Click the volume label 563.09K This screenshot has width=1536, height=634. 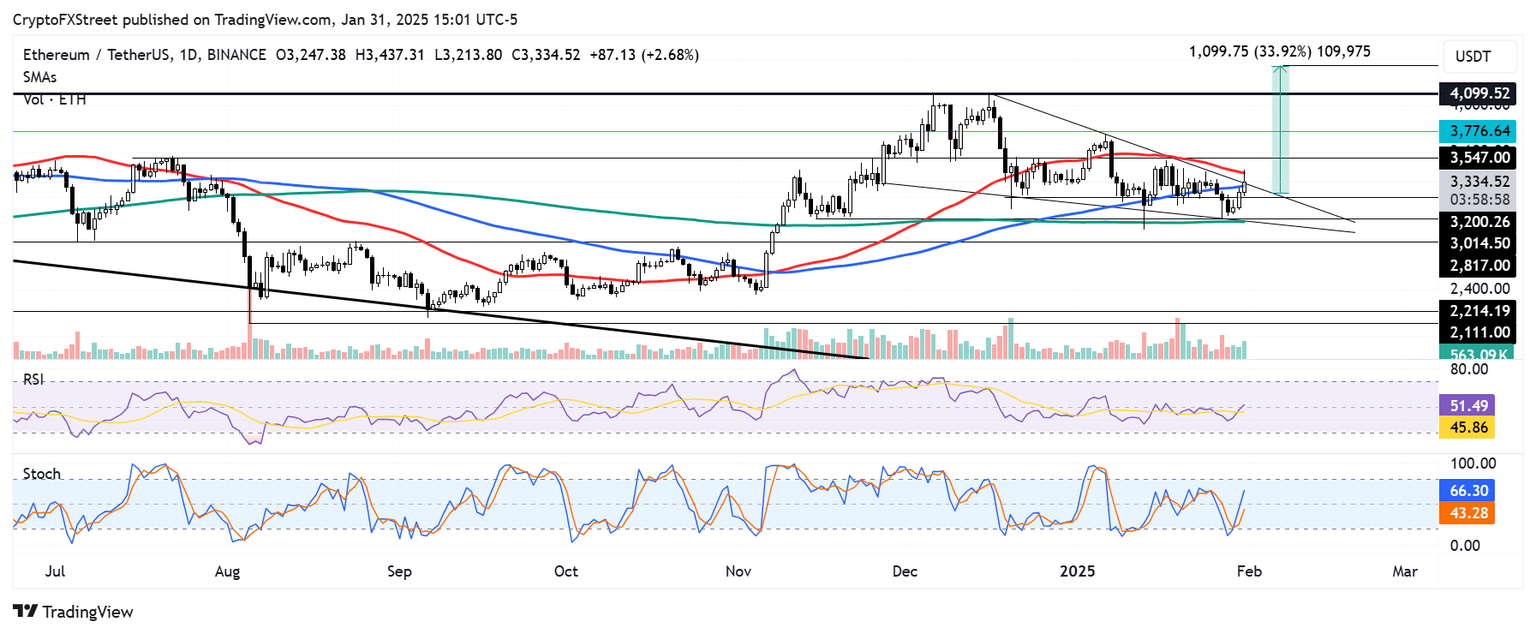point(1477,353)
